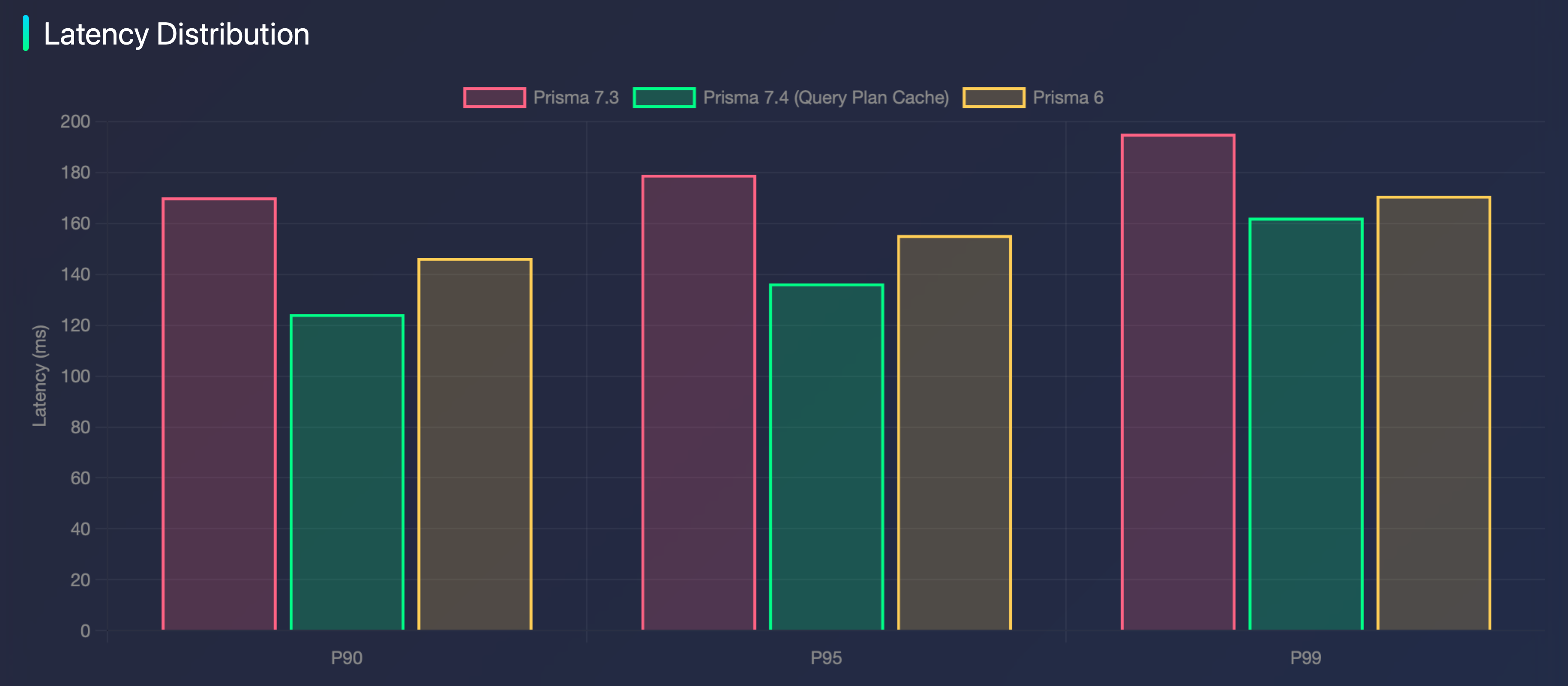The width and height of the screenshot is (1568, 686).
Task: Hide the Prisma 7.3 series label
Action: pos(576,97)
